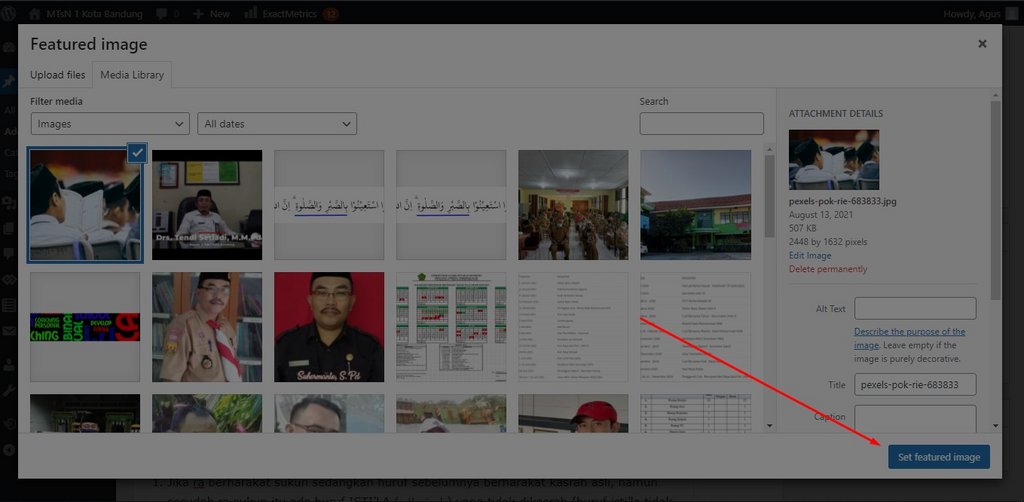1024x502 pixels.
Task: Click the Alt Text input field
Action: (x=915, y=308)
